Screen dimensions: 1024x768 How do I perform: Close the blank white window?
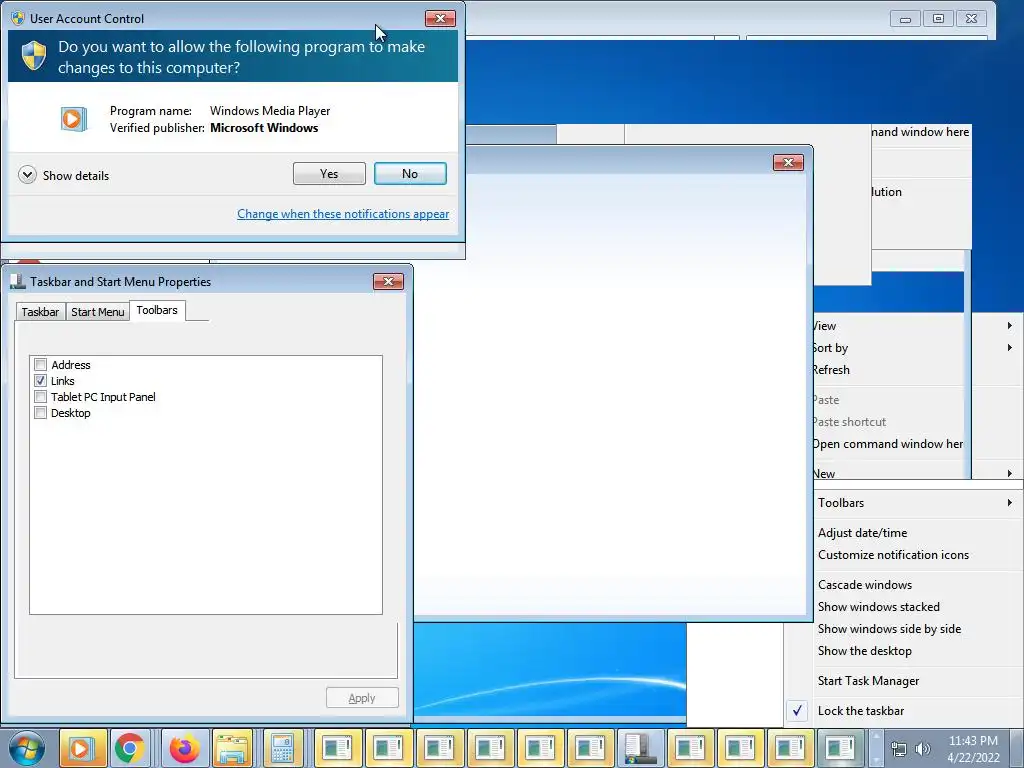click(x=788, y=163)
